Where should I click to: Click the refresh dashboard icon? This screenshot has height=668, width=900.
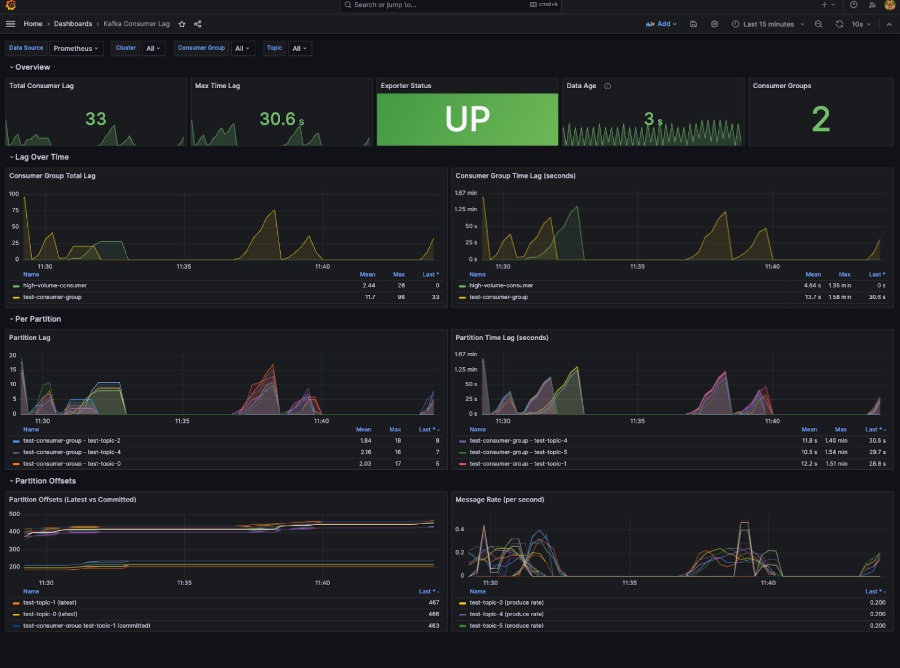[839, 24]
